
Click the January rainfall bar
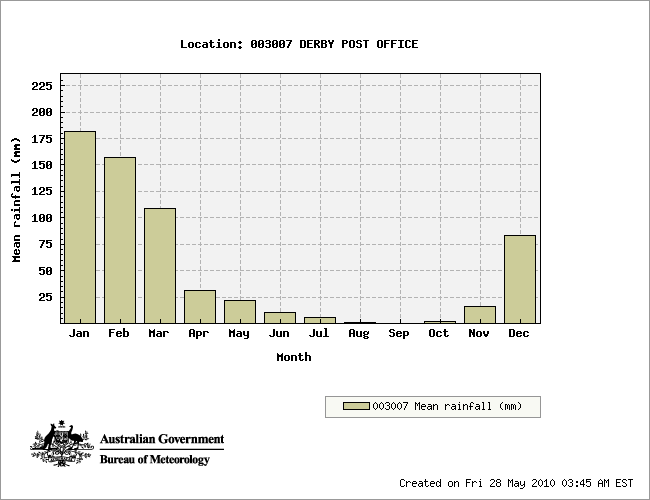click(80, 227)
